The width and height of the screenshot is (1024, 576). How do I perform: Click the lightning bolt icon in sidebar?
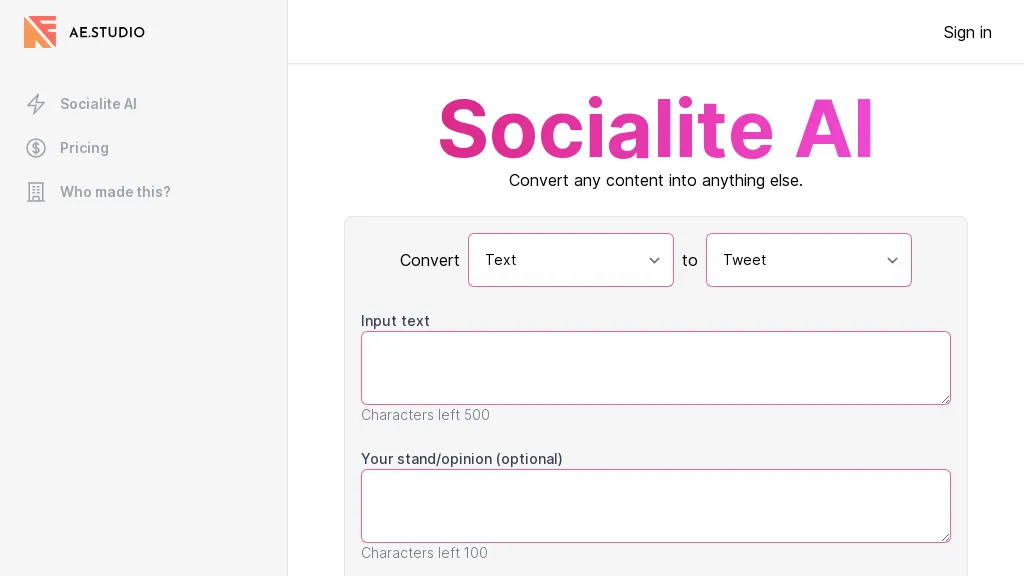click(36, 104)
